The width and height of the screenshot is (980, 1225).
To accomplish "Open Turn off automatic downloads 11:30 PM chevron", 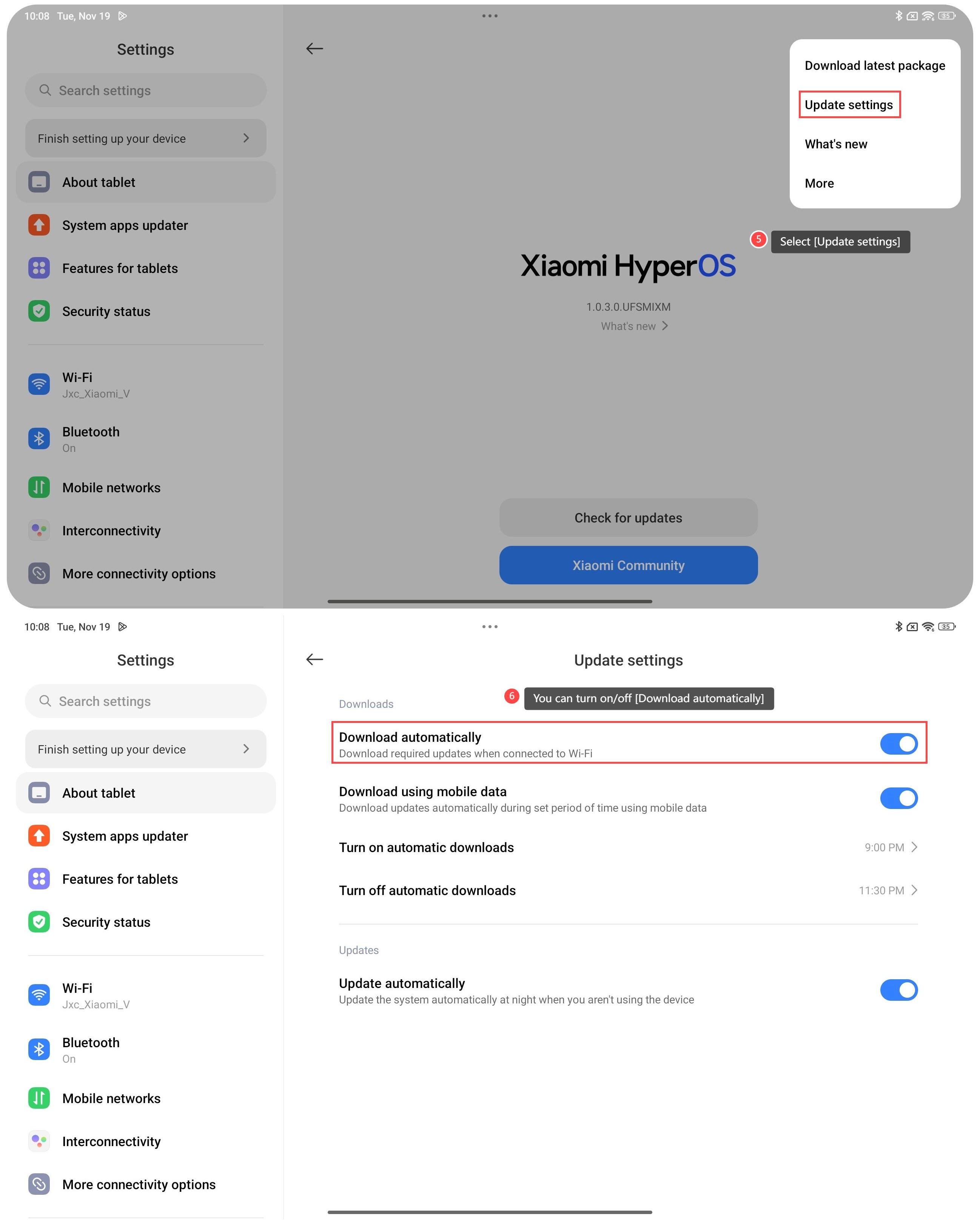I will coord(914,890).
